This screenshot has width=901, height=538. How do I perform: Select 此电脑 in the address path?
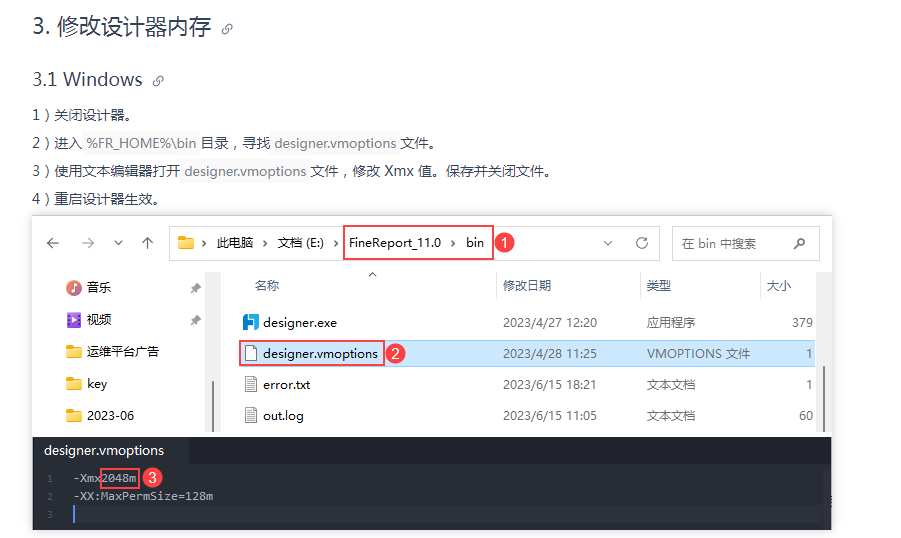coord(234,243)
